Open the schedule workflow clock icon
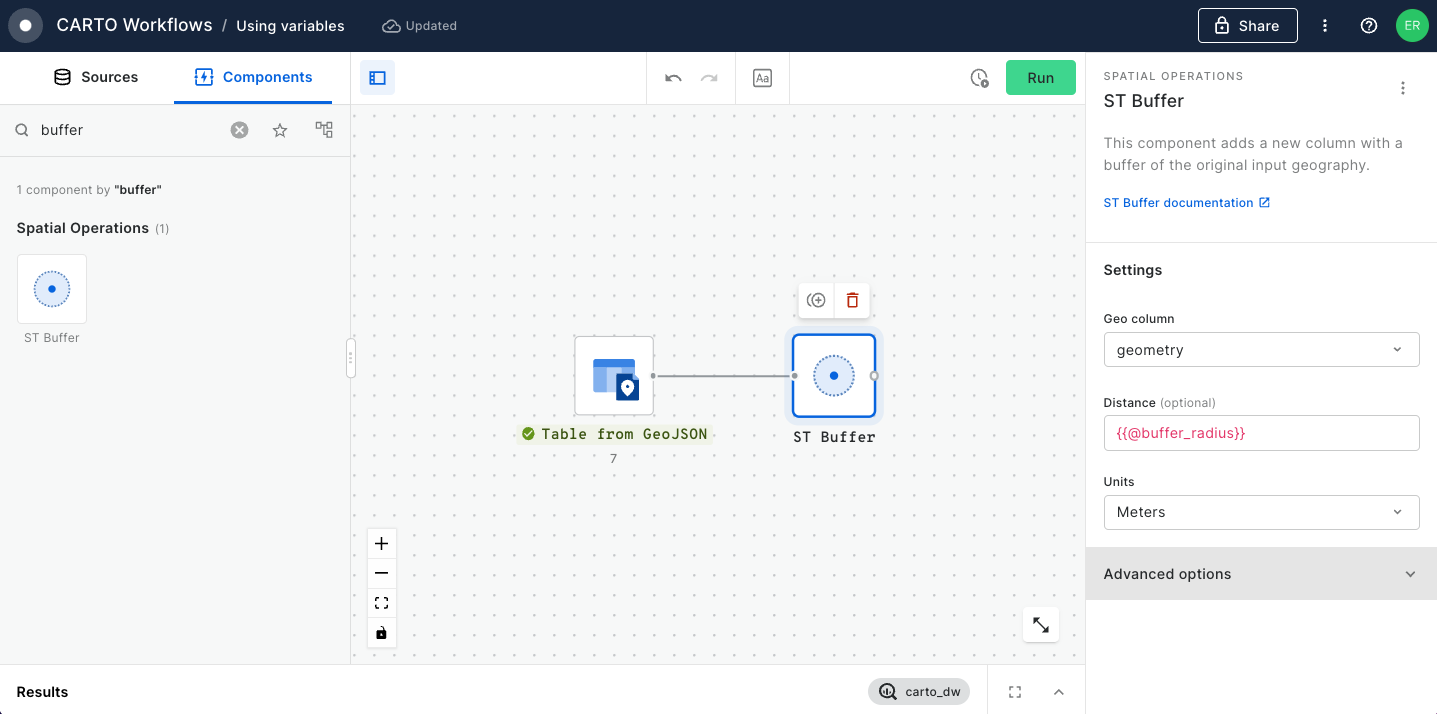Image resolution: width=1437 pixels, height=714 pixels. [x=979, y=78]
